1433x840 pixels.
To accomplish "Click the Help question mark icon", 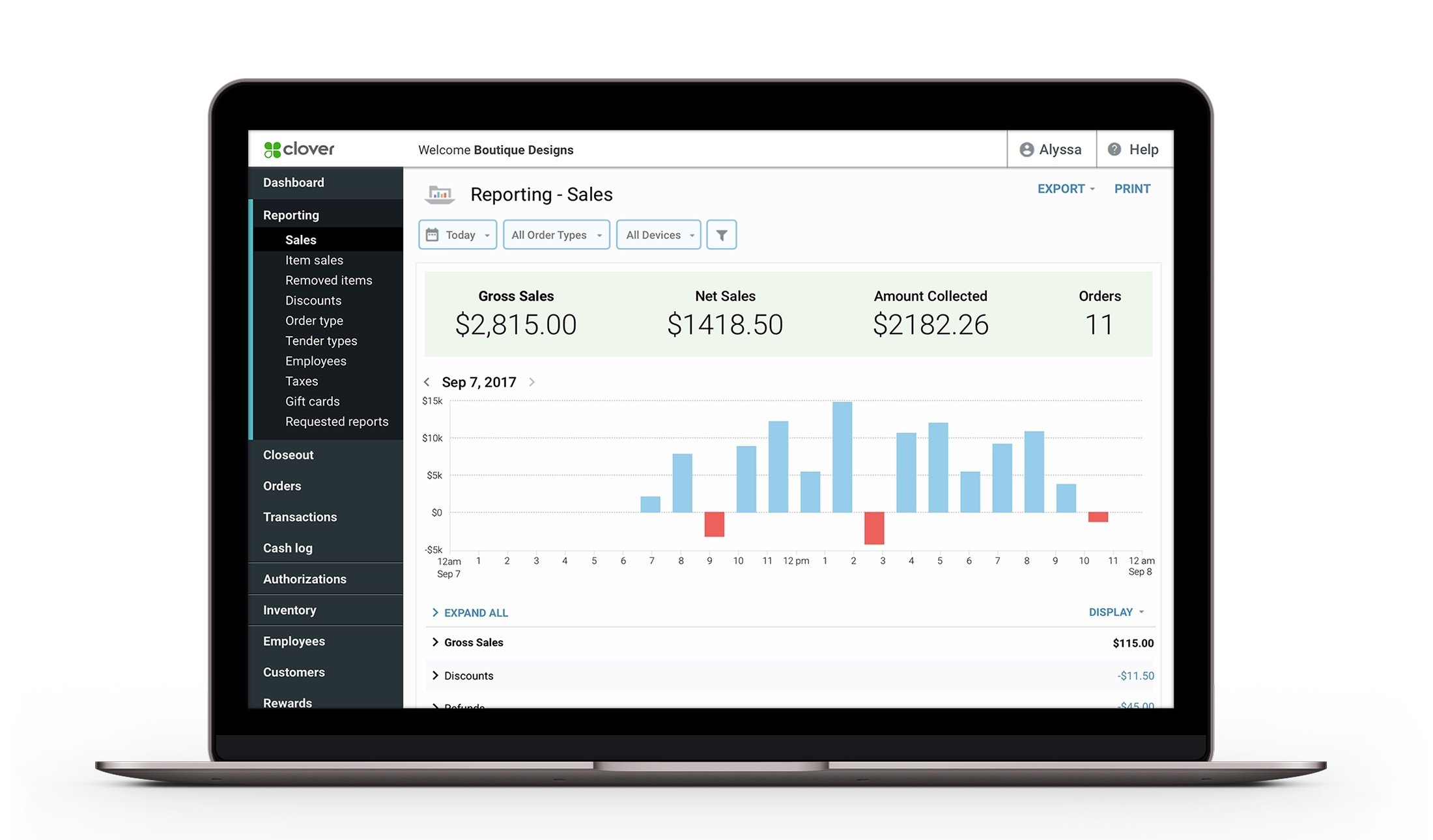I will 1114,149.
